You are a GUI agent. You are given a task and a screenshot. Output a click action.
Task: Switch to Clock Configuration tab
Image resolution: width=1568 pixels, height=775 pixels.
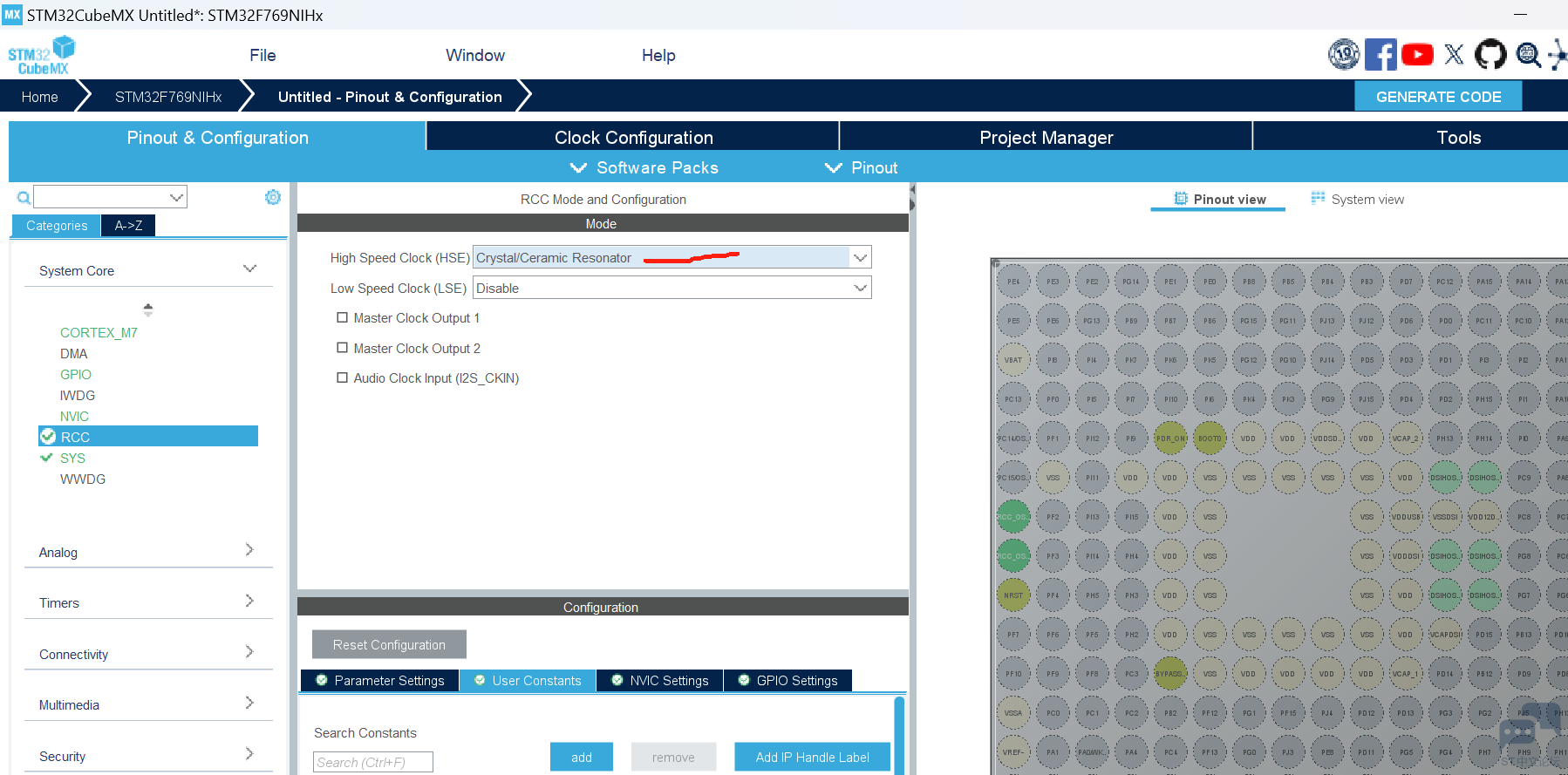click(x=633, y=137)
